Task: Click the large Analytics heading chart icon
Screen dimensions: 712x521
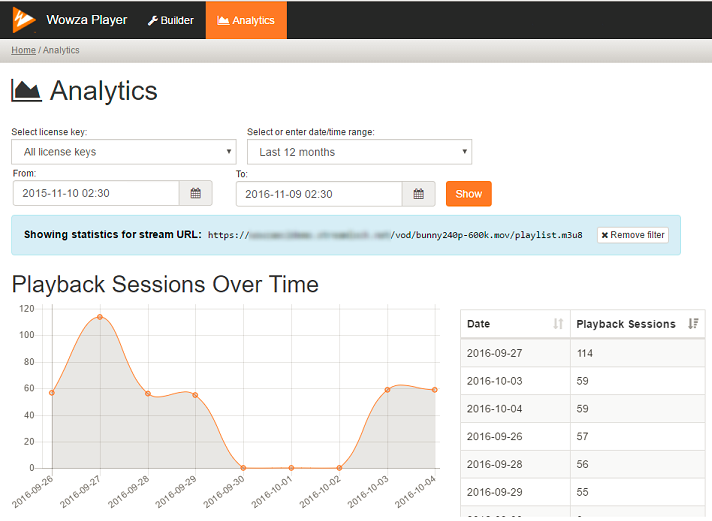Action: tap(26, 91)
